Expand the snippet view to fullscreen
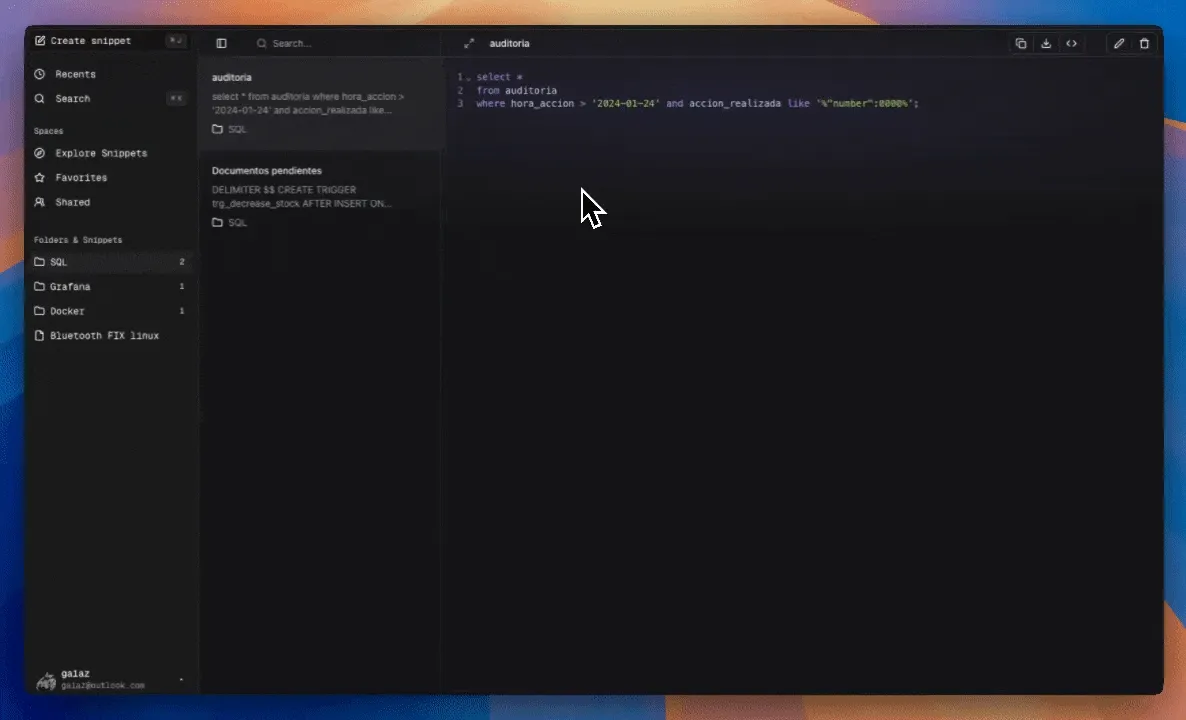The image size is (1186, 720). pos(469,44)
